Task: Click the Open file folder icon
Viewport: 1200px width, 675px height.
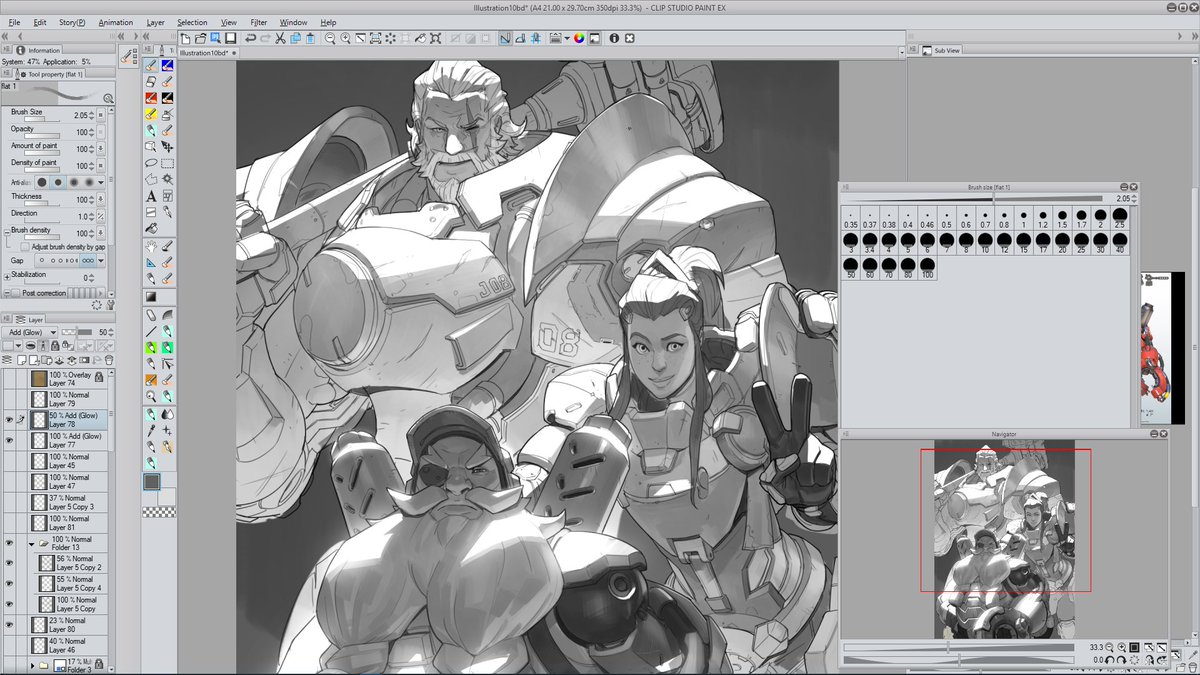Action: [200, 39]
